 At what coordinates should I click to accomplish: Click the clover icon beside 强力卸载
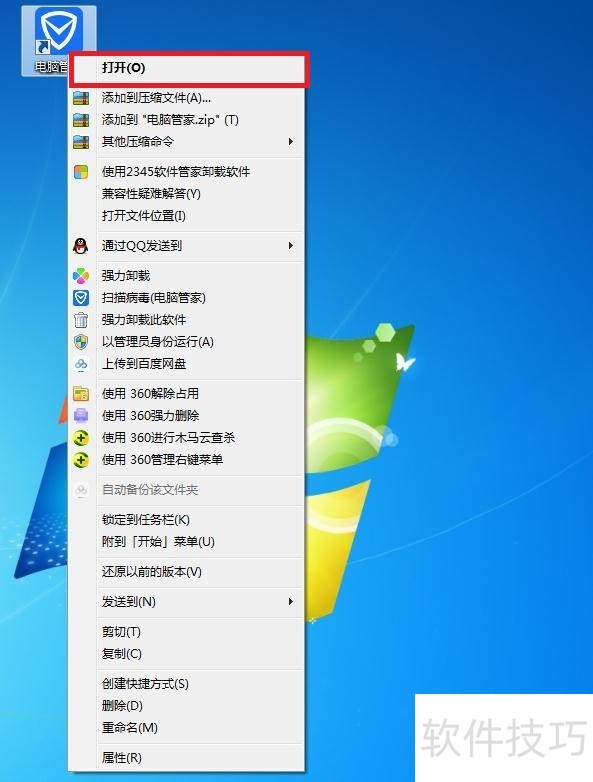point(81,276)
